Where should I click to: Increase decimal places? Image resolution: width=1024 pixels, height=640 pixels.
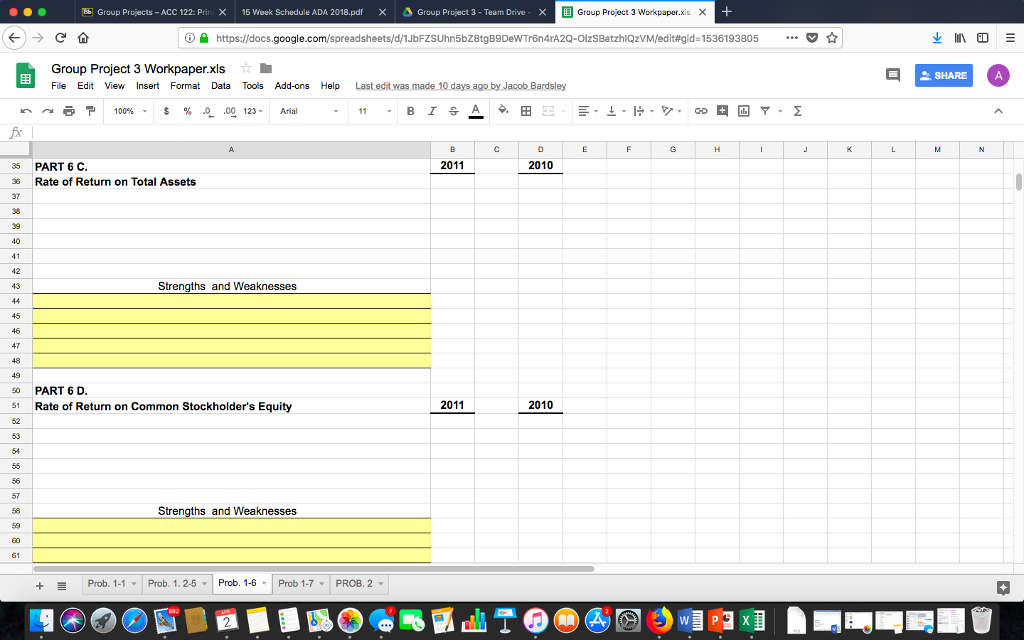tap(229, 111)
